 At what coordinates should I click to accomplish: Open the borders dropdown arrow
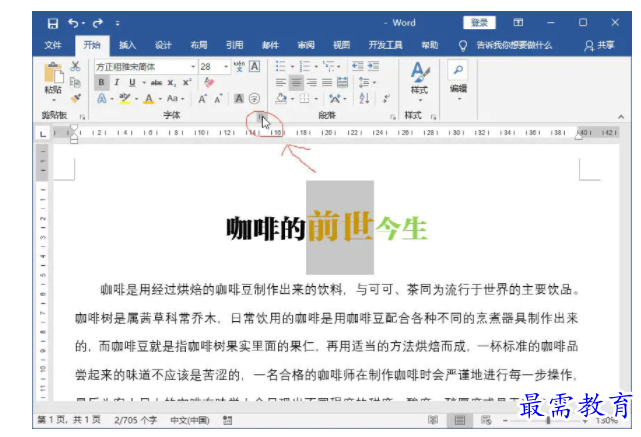coord(316,99)
